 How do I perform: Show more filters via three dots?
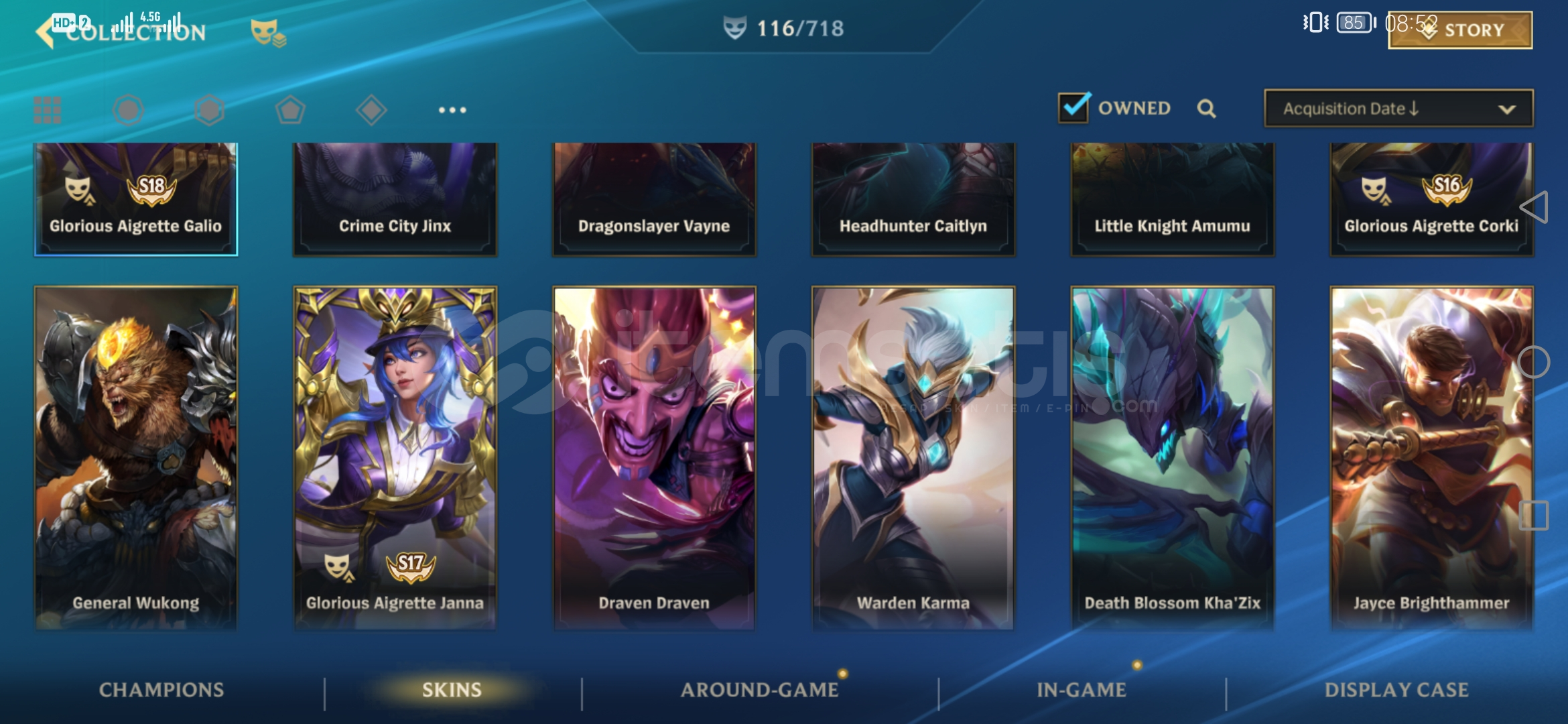[452, 110]
